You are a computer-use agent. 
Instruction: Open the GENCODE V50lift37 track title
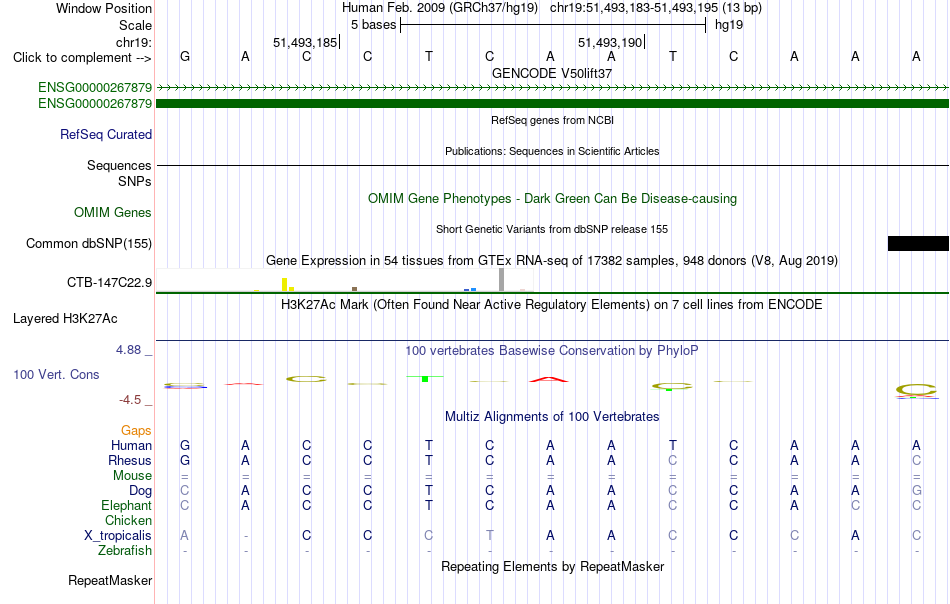point(552,73)
